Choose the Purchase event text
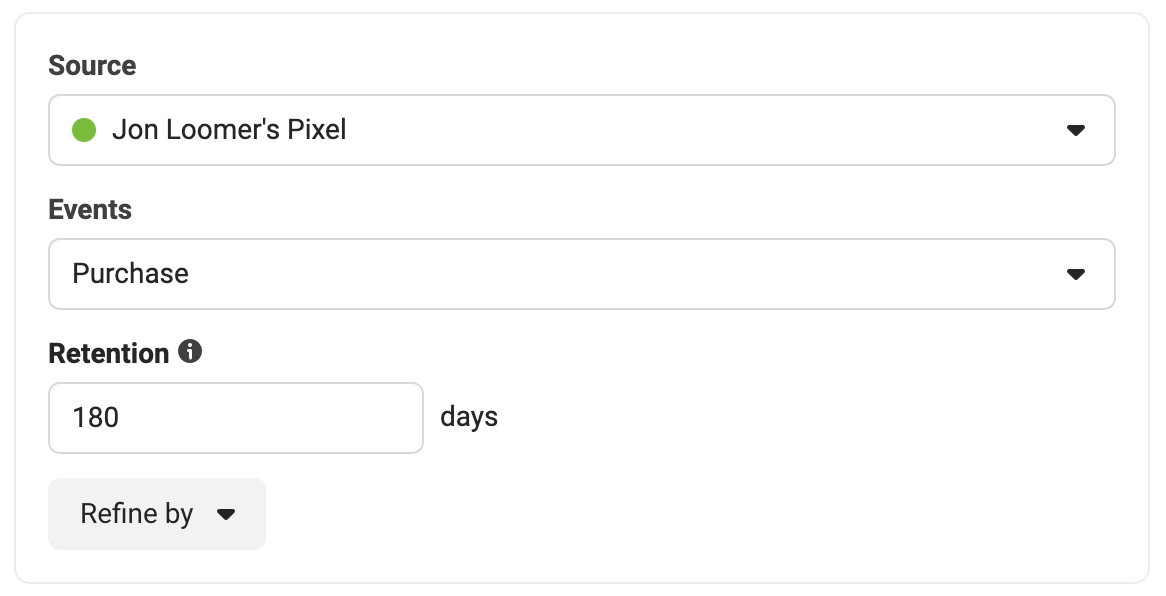The height and width of the screenshot is (596, 1166). click(130, 274)
